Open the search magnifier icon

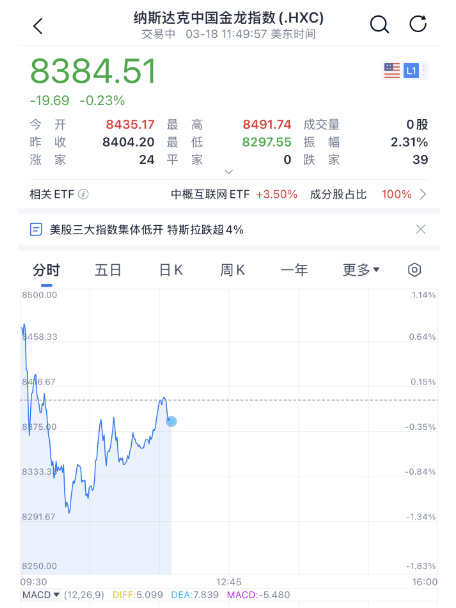pyautogui.click(x=379, y=25)
